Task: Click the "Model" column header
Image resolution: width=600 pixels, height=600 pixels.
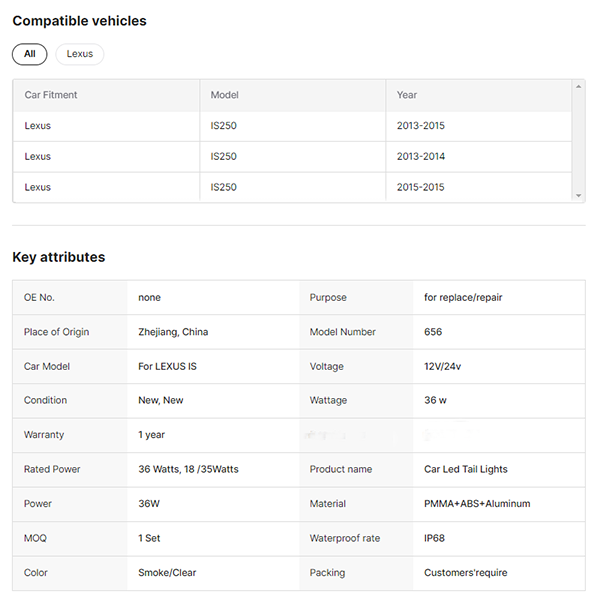Action: [225, 95]
